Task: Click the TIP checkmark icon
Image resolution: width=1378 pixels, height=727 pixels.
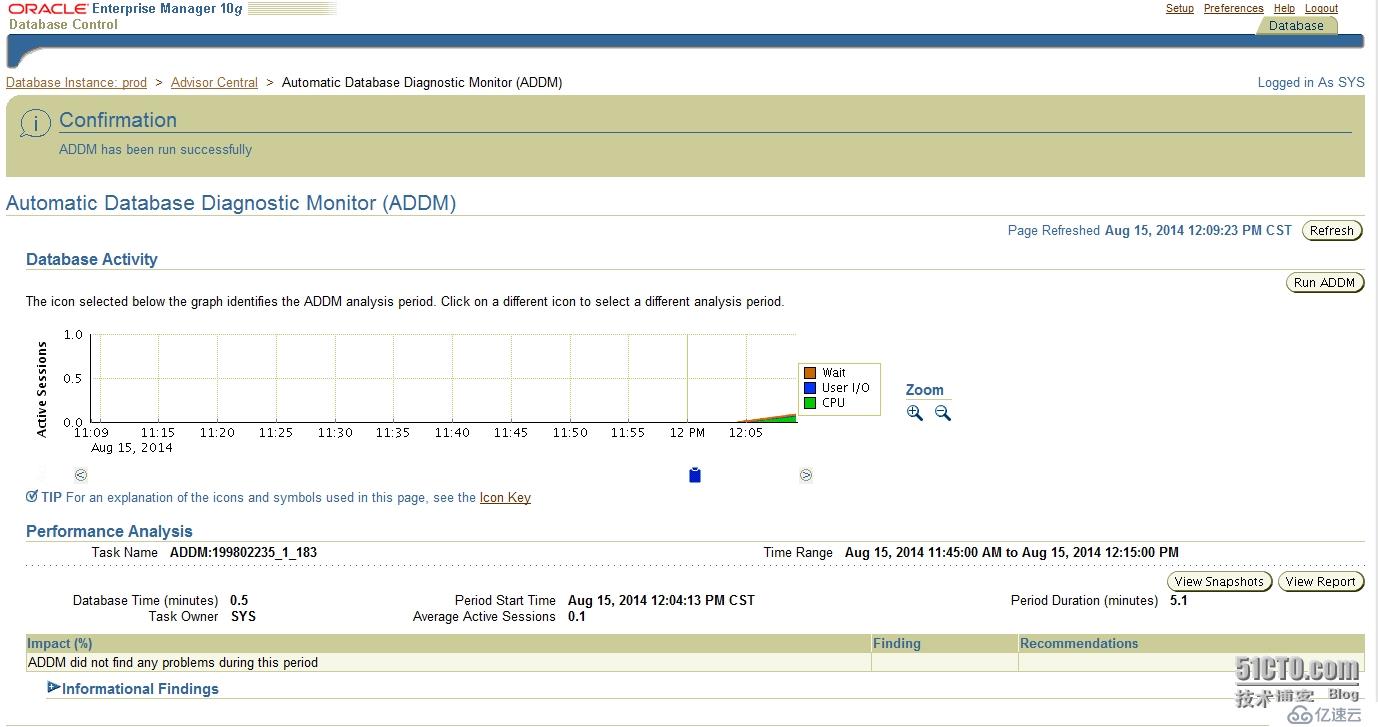Action: (32, 496)
